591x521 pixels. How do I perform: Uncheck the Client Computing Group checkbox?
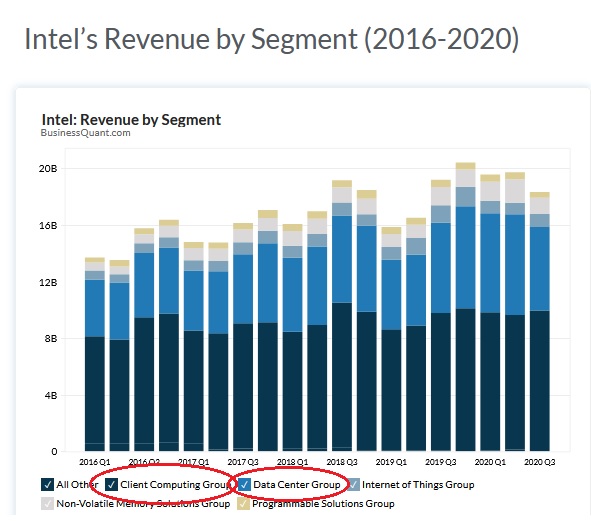coord(111,485)
